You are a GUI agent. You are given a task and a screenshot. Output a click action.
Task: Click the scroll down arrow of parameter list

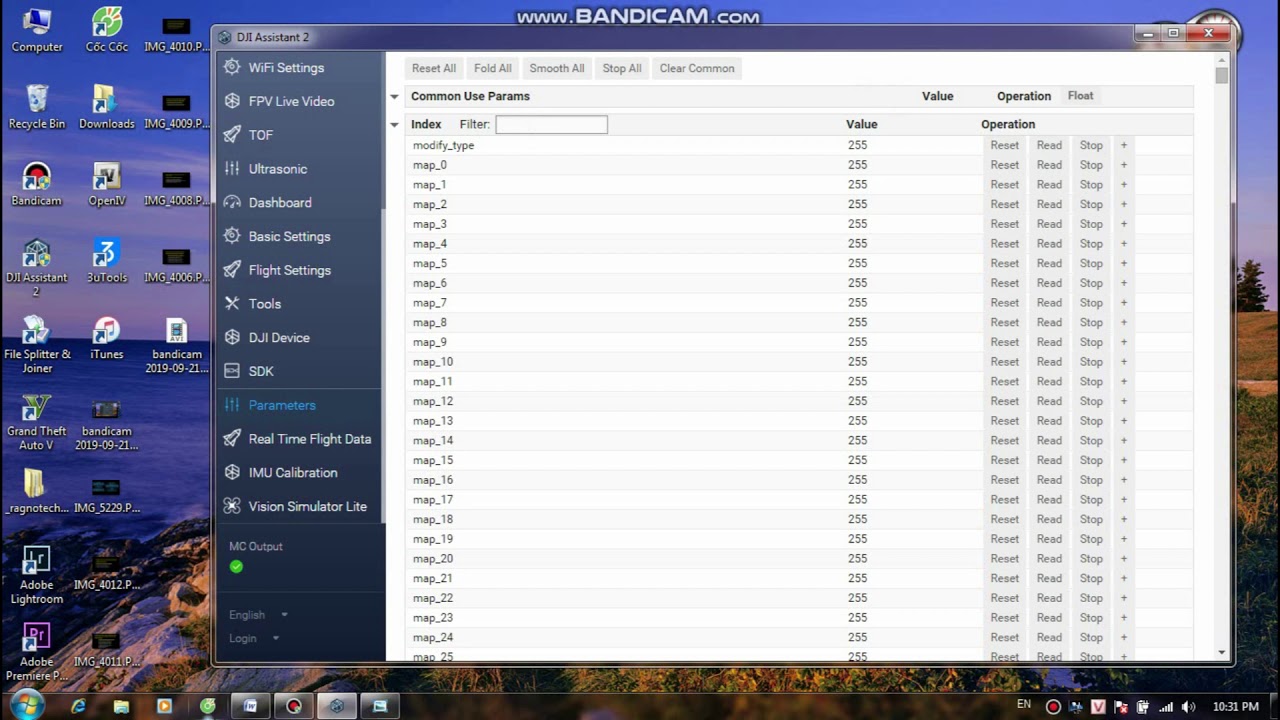click(1221, 652)
